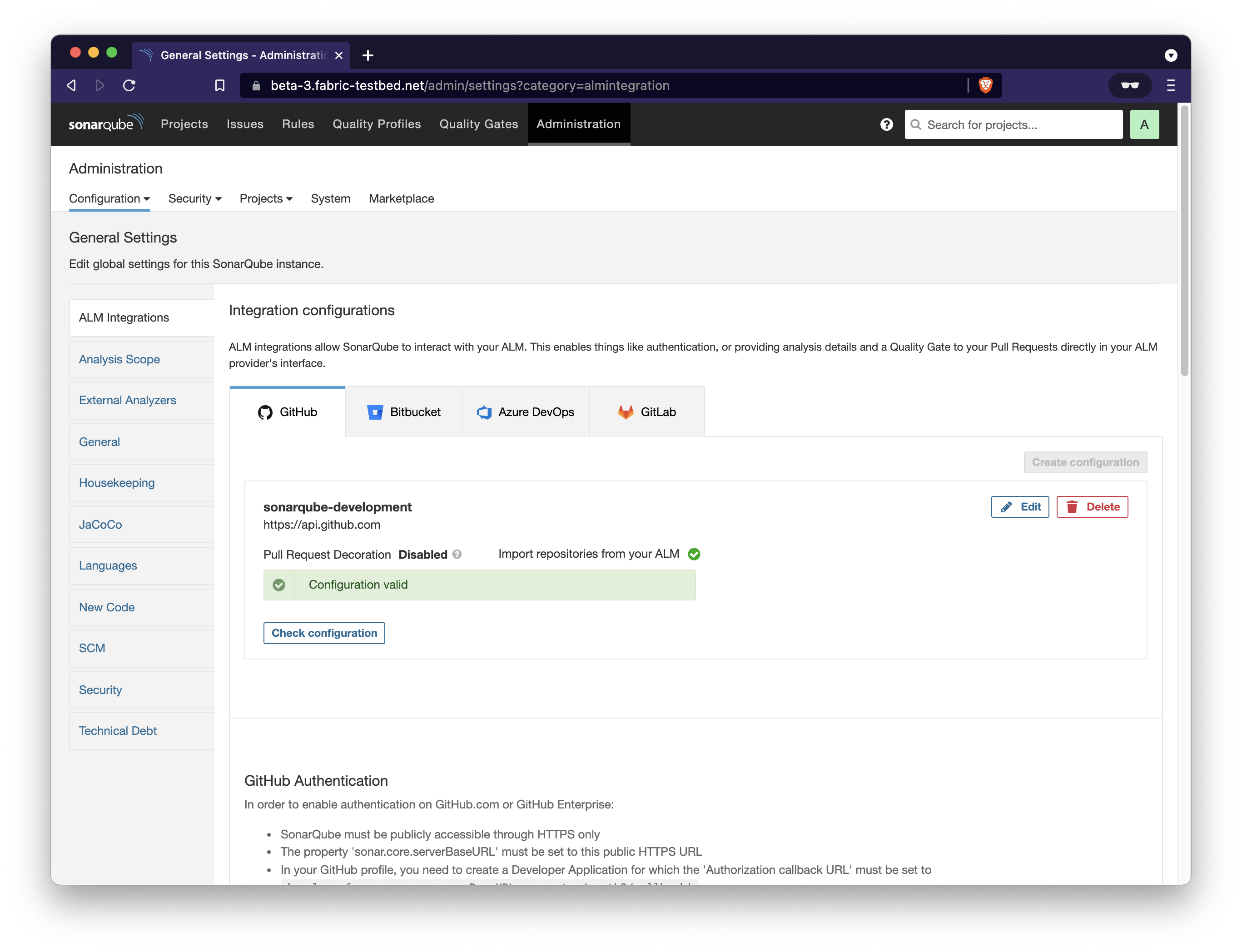The width and height of the screenshot is (1242, 952).
Task: Open the browser hamburger menu icon
Action: [x=1171, y=85]
